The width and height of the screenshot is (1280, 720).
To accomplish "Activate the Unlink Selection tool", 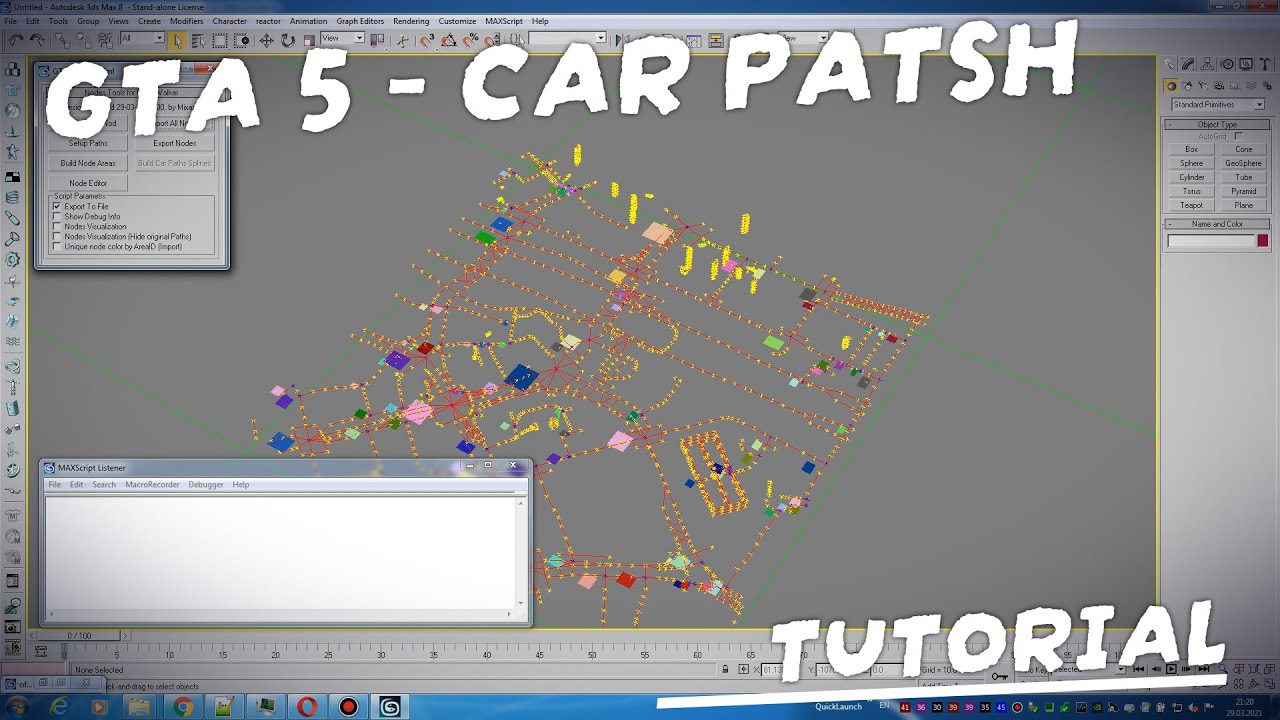I will click(x=83, y=40).
